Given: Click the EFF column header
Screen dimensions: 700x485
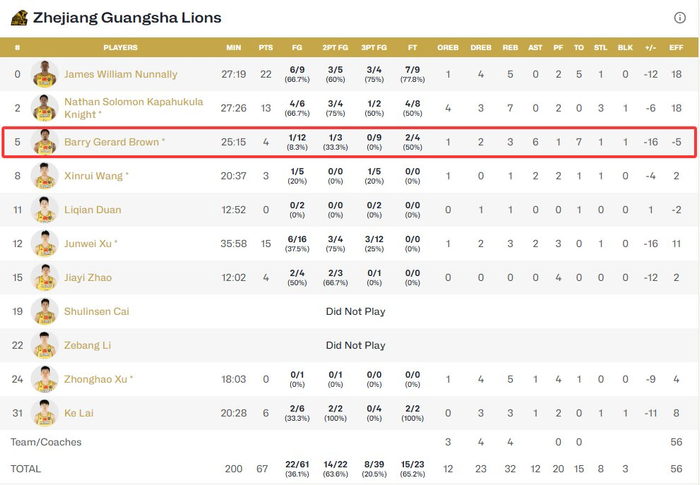Looking at the screenshot, I should [676, 47].
